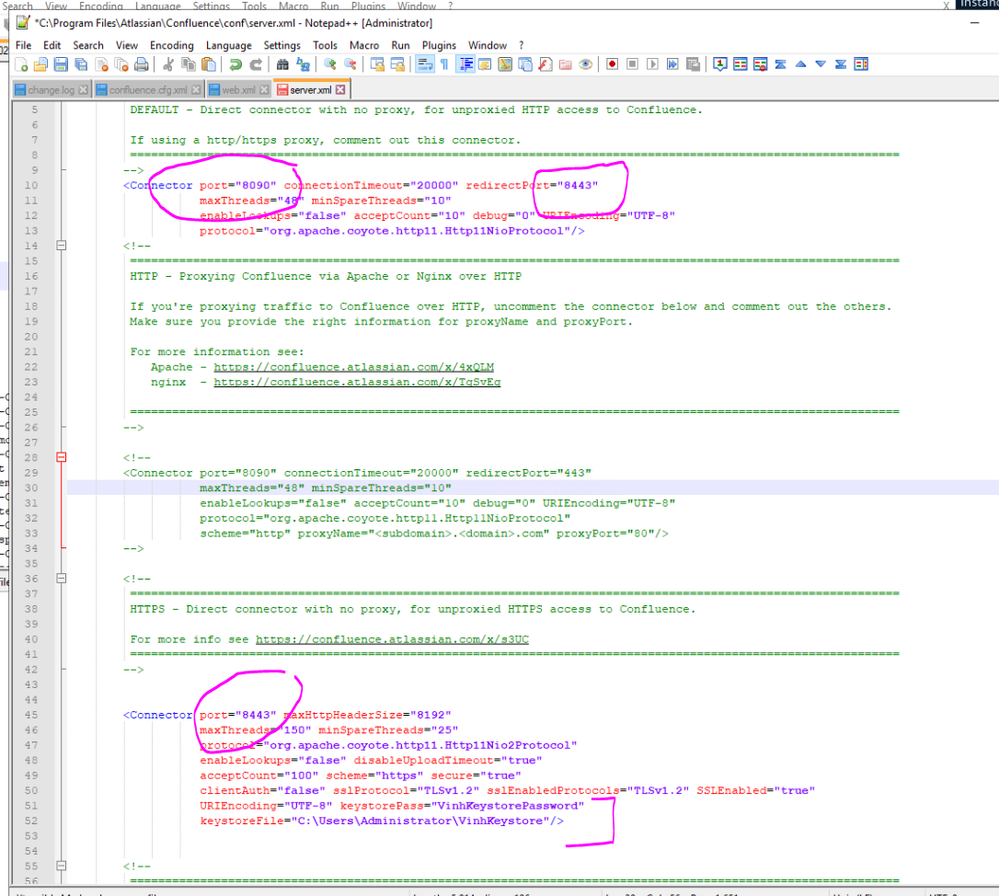Click the Save All toolbar icon
This screenshot has height=896, width=999.
coord(81,64)
